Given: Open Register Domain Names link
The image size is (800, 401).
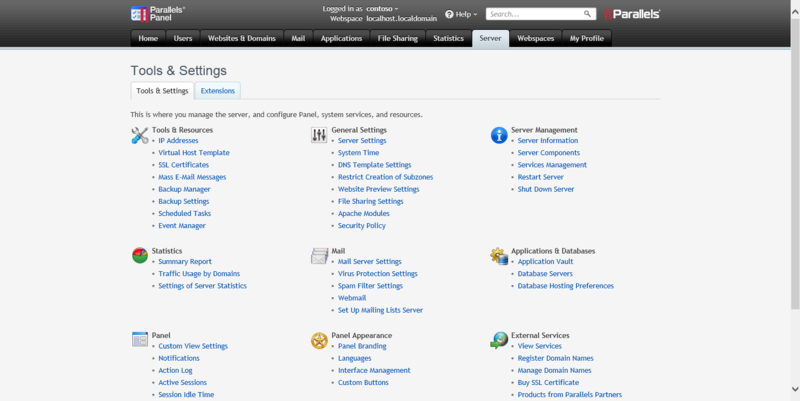Looking at the screenshot, I should (556, 358).
